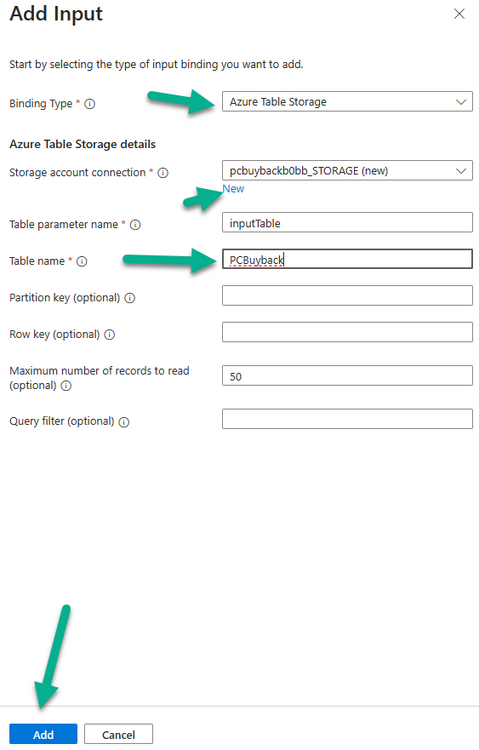479x750 pixels.
Task: Click the New storage connection link
Action: [233, 189]
